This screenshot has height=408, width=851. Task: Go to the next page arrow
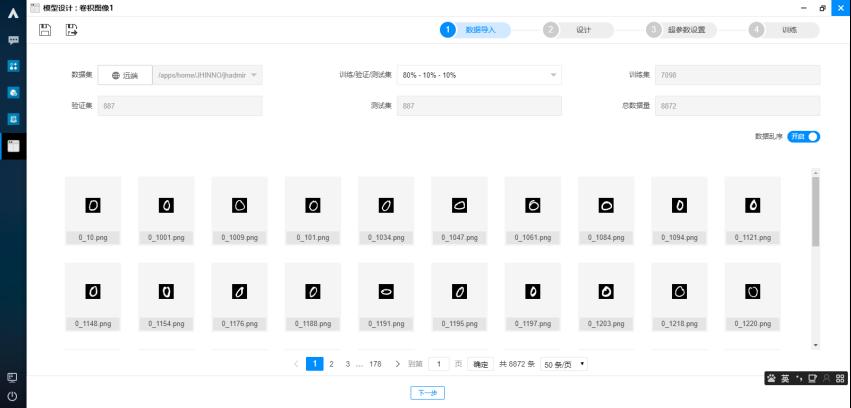coord(397,364)
